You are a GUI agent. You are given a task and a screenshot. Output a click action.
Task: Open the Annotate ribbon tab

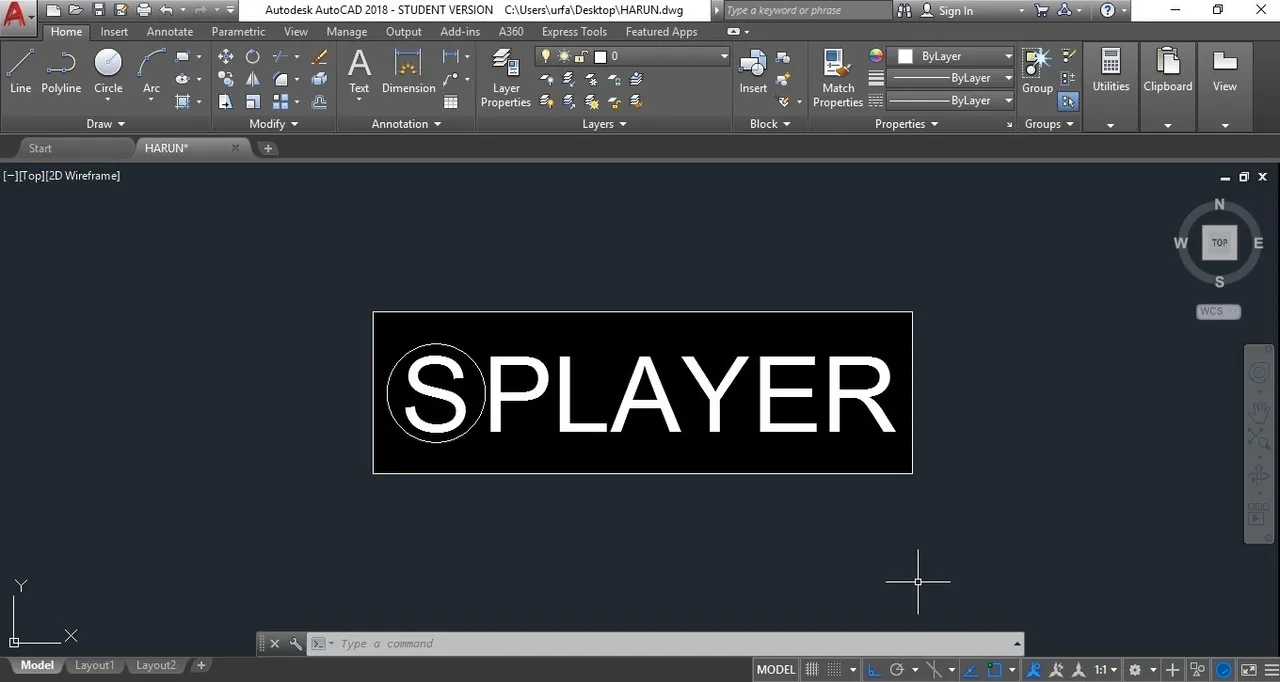(x=170, y=32)
